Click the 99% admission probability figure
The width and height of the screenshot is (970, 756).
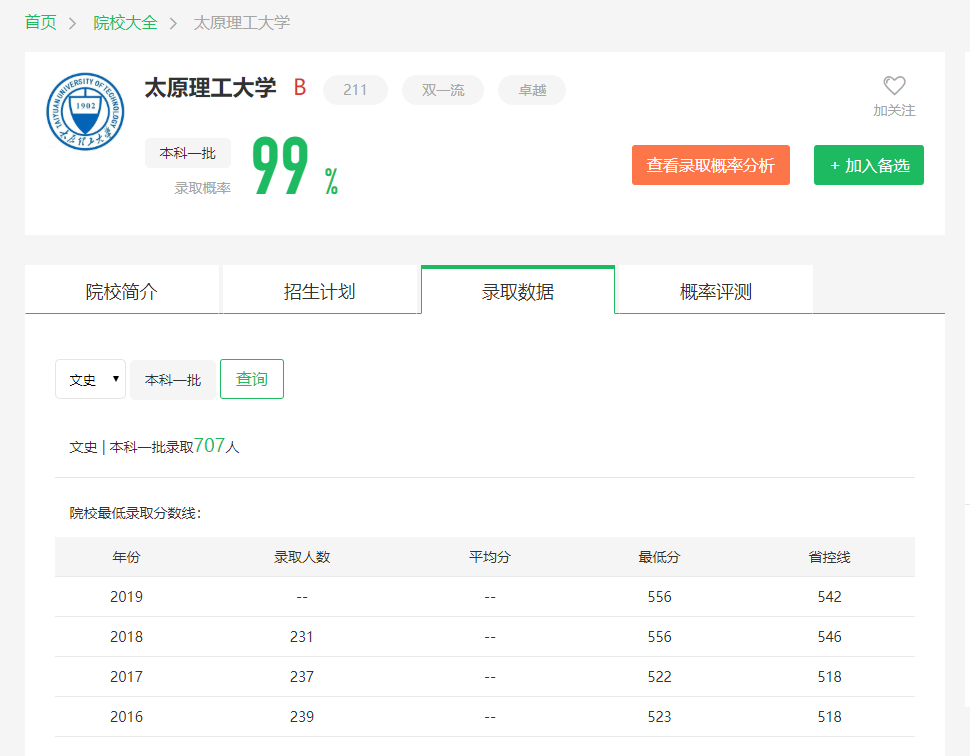[295, 165]
